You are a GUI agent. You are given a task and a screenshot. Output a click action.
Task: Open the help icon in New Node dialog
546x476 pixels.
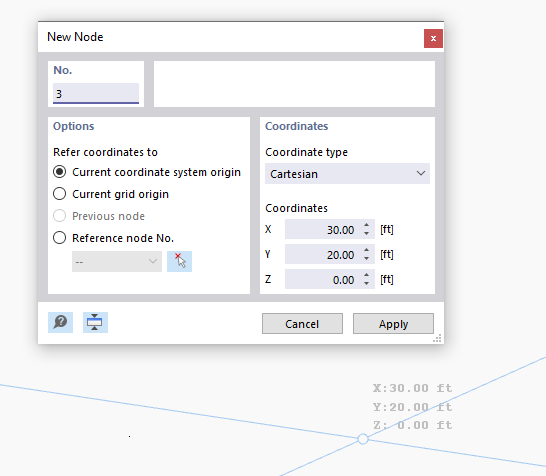60,322
